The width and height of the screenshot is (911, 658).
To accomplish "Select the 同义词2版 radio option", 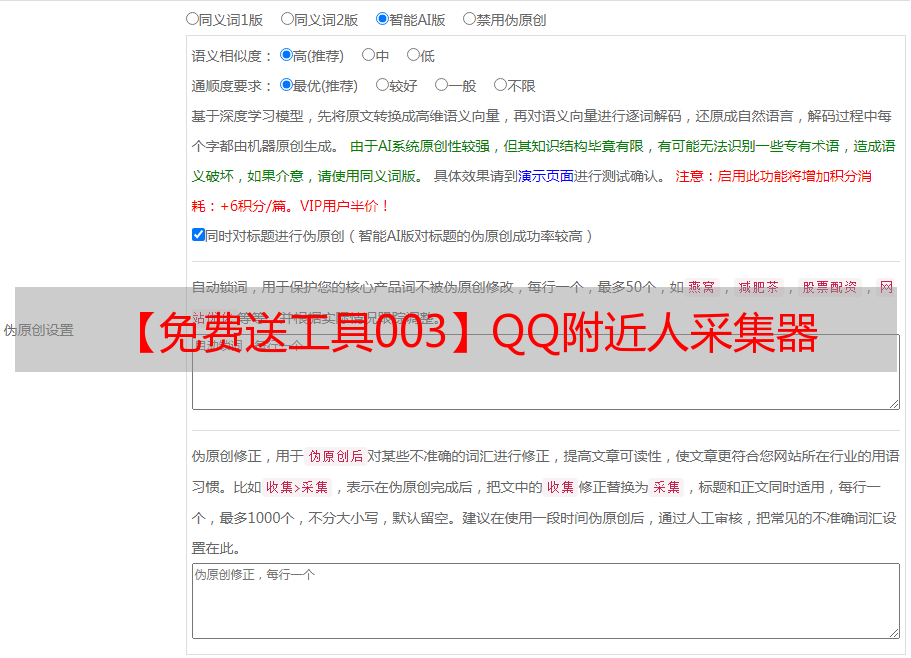I will pyautogui.click(x=287, y=19).
